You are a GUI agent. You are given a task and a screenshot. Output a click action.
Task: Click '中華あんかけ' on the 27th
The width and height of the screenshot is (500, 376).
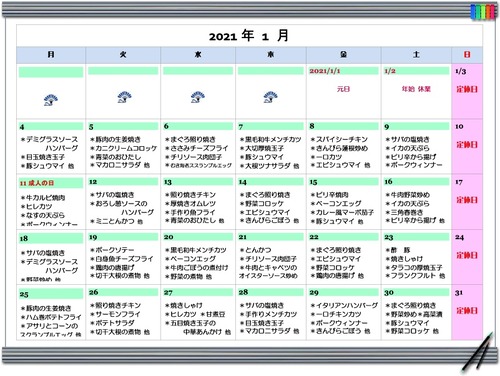[202, 332]
